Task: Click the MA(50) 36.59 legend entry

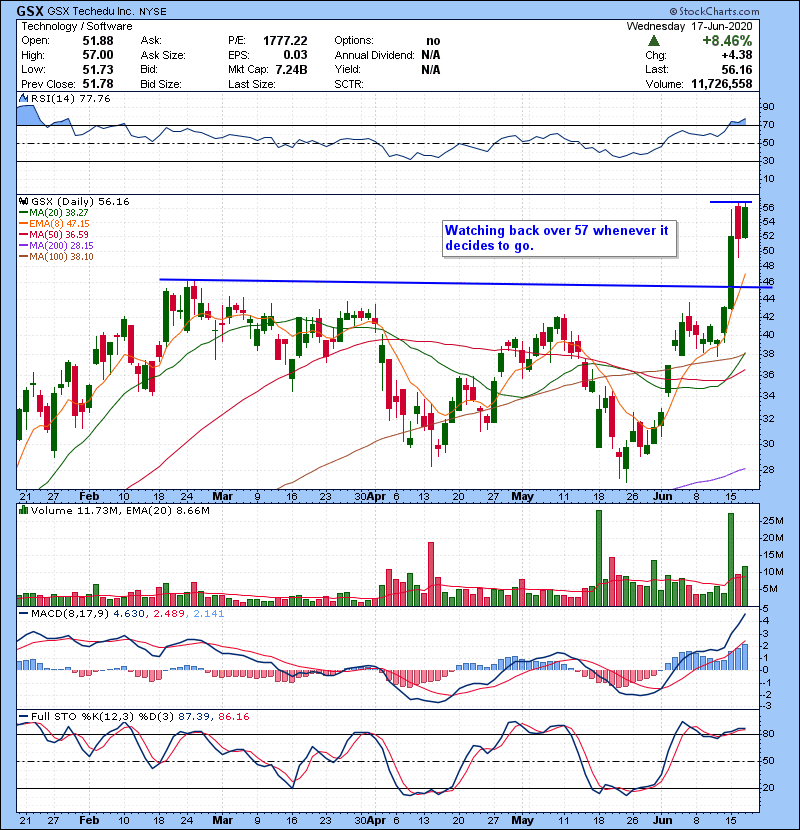Action: click(53, 234)
